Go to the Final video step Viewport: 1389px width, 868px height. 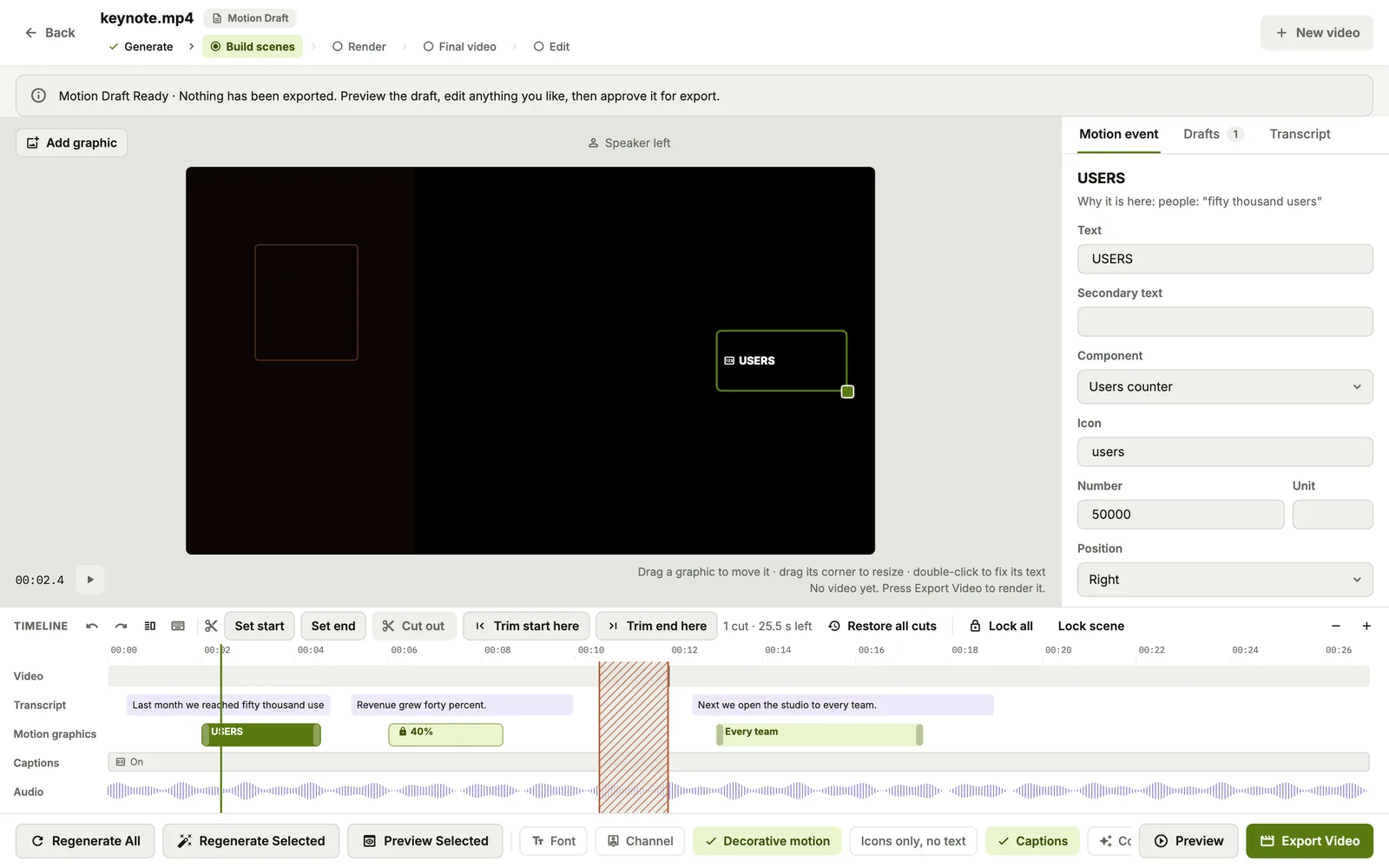(460, 47)
